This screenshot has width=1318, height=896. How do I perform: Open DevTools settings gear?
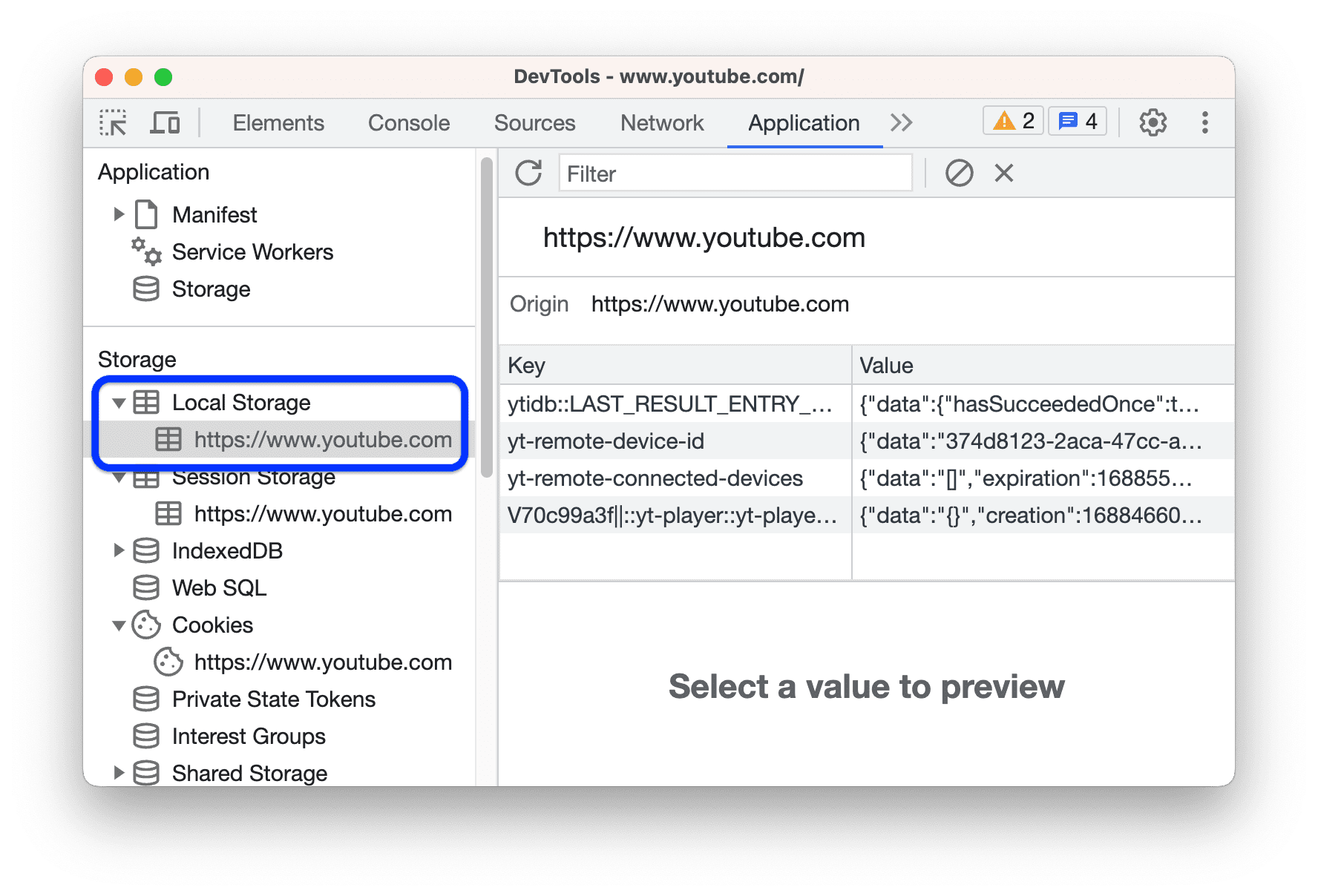click(x=1153, y=122)
